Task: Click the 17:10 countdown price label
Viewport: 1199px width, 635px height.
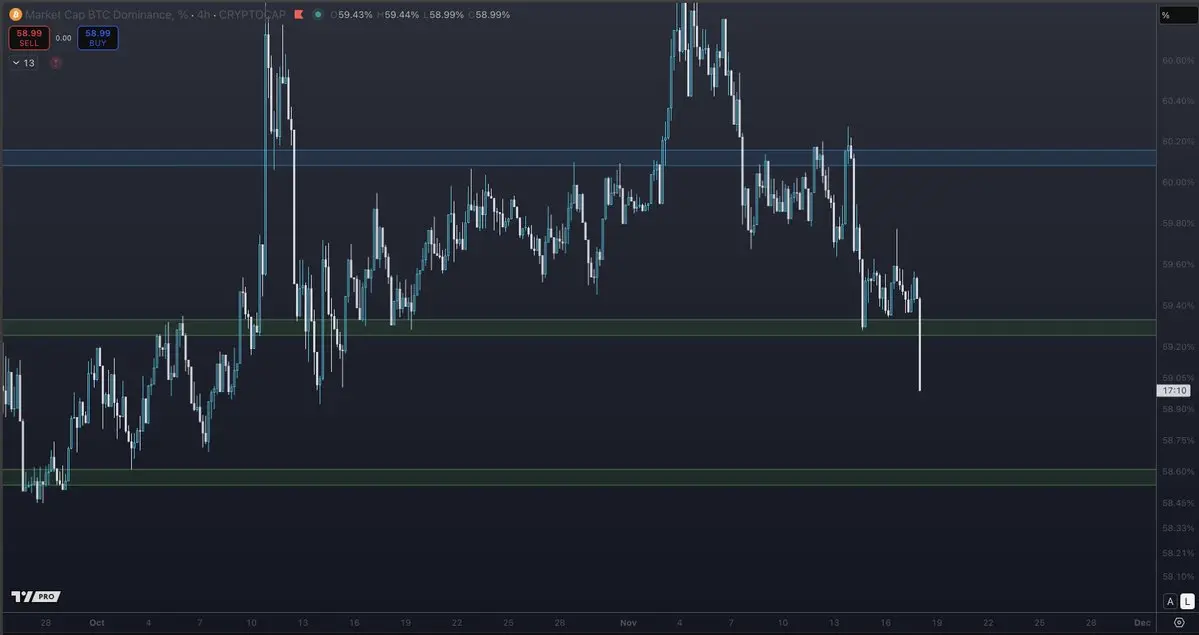Action: tap(1174, 390)
